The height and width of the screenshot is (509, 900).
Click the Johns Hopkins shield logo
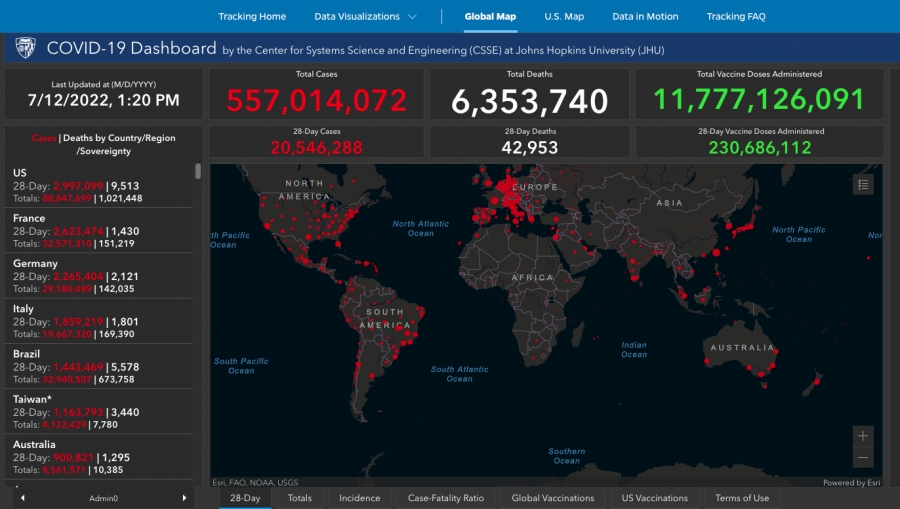(25, 48)
